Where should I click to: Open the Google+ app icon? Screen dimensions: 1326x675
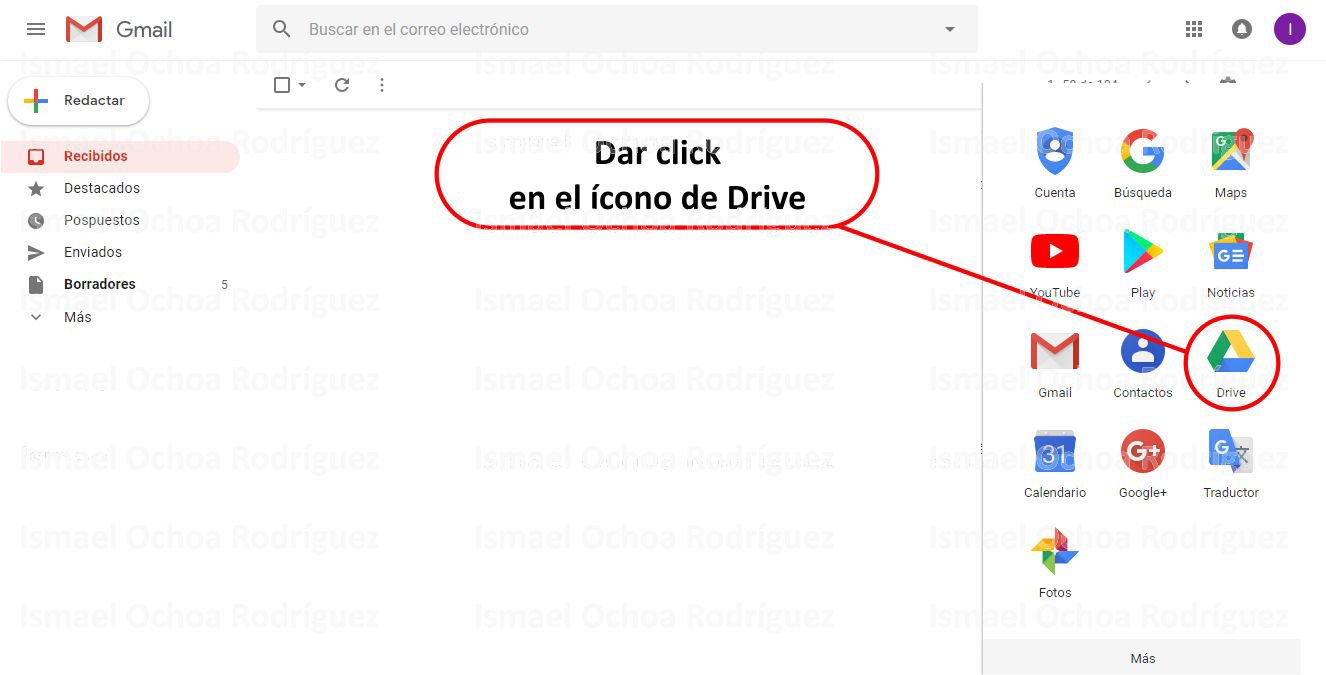[1142, 452]
